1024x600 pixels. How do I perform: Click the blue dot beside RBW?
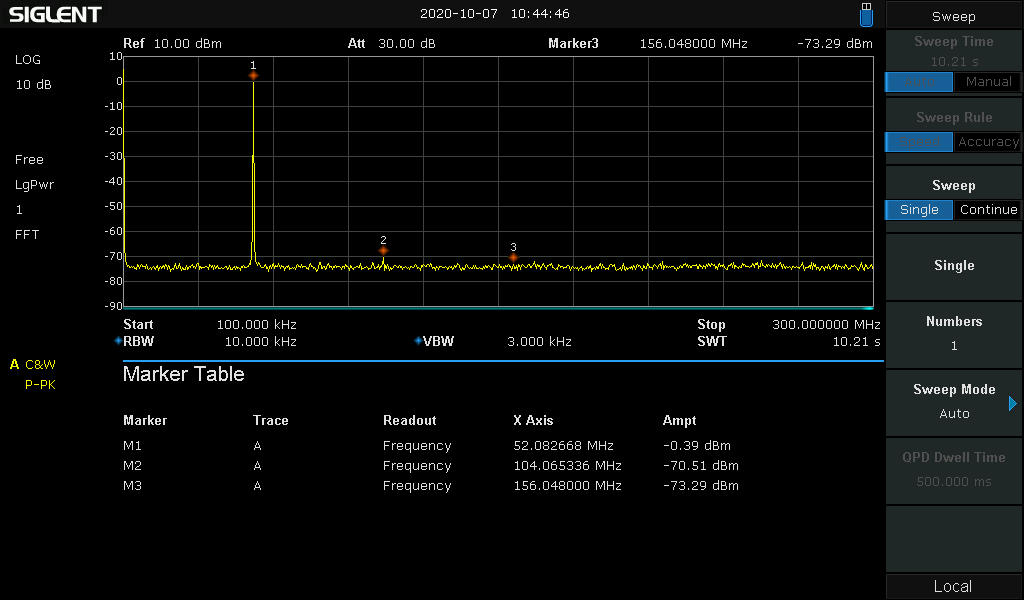(x=118, y=341)
